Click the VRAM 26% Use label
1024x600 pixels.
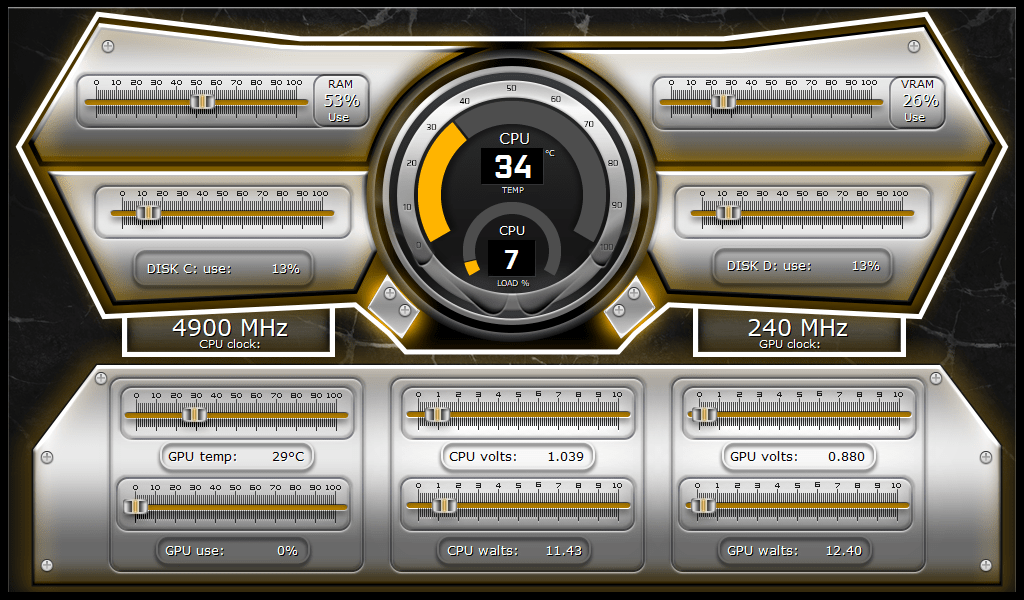pyautogui.click(x=915, y=99)
